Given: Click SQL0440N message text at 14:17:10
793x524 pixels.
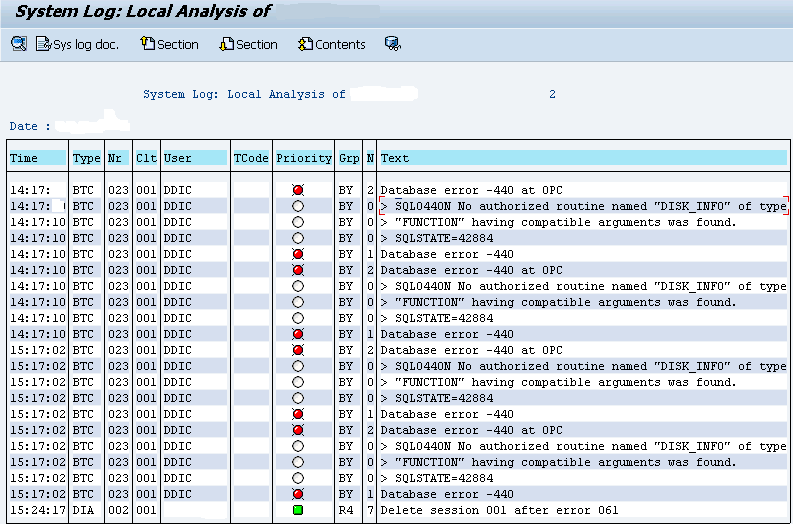Looking at the screenshot, I should [x=584, y=286].
